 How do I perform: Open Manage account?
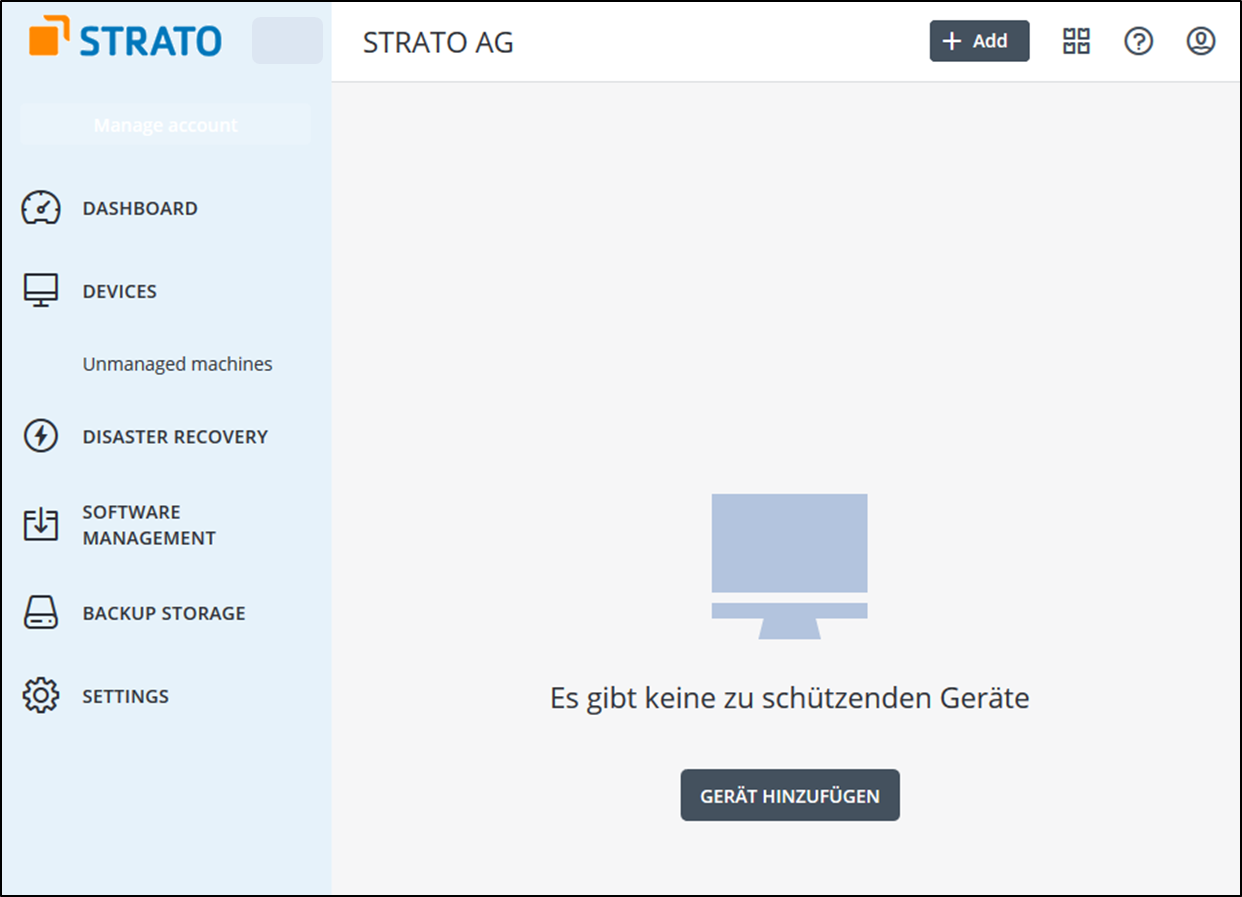(165, 124)
